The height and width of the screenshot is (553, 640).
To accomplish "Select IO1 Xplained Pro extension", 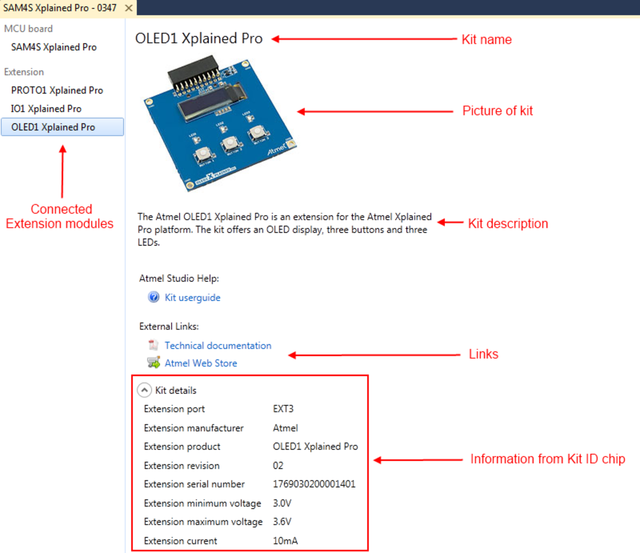I will 46,109.
